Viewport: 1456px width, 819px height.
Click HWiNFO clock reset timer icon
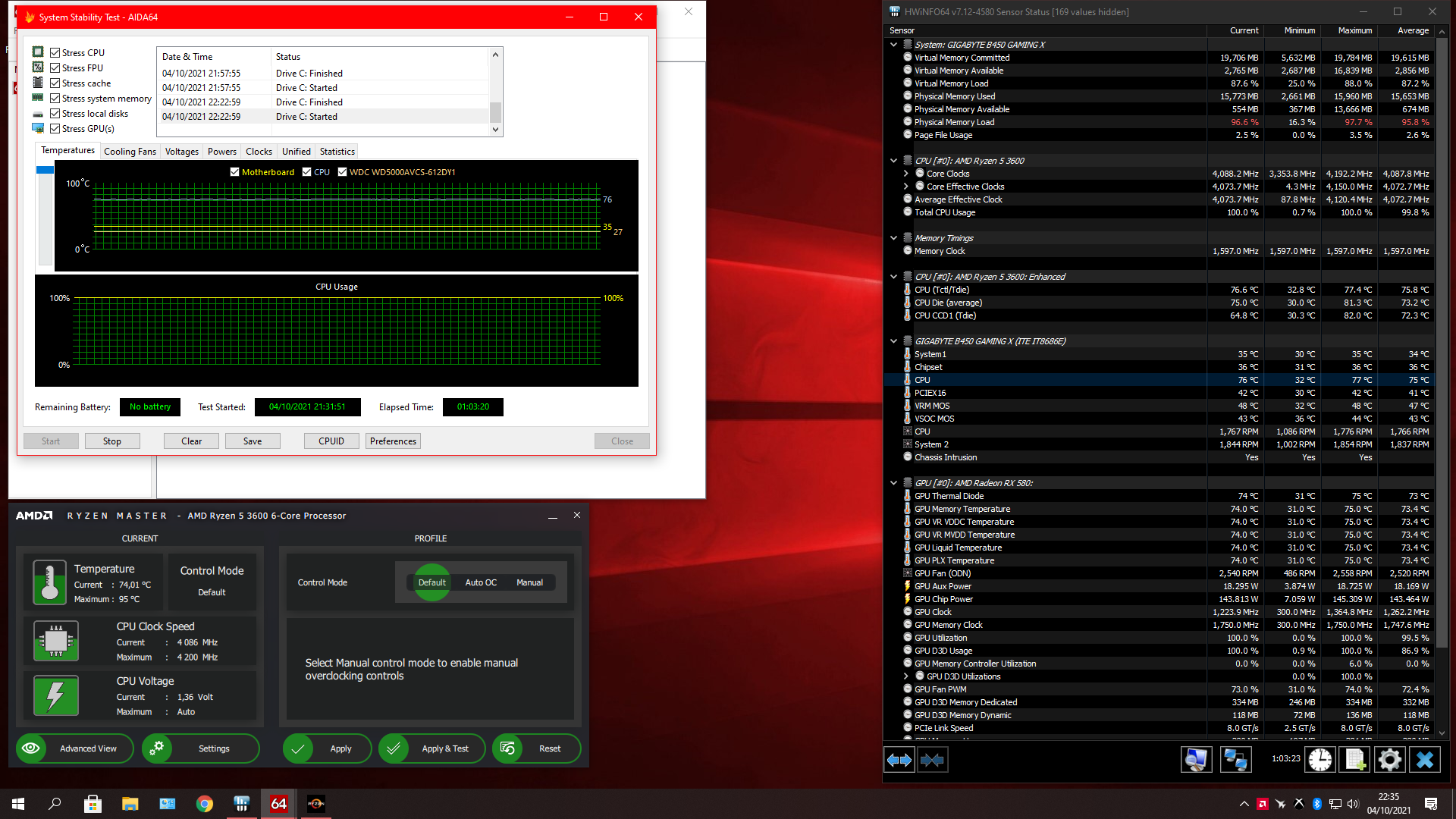pyautogui.click(x=1320, y=760)
